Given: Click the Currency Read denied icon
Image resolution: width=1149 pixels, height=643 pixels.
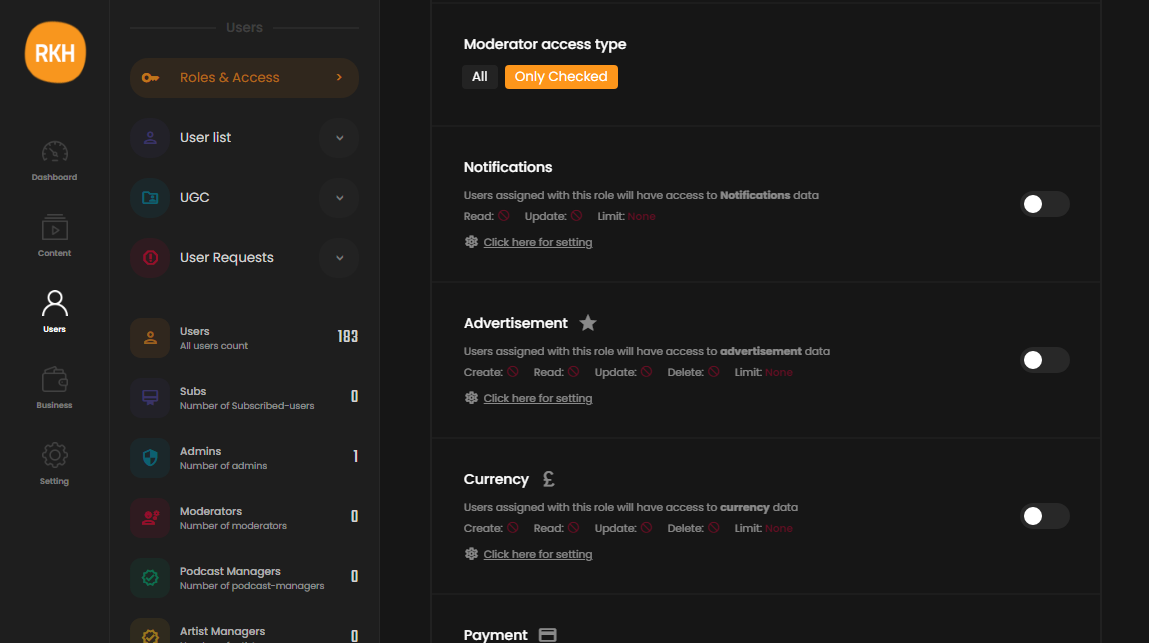Looking at the screenshot, I should point(574,529).
